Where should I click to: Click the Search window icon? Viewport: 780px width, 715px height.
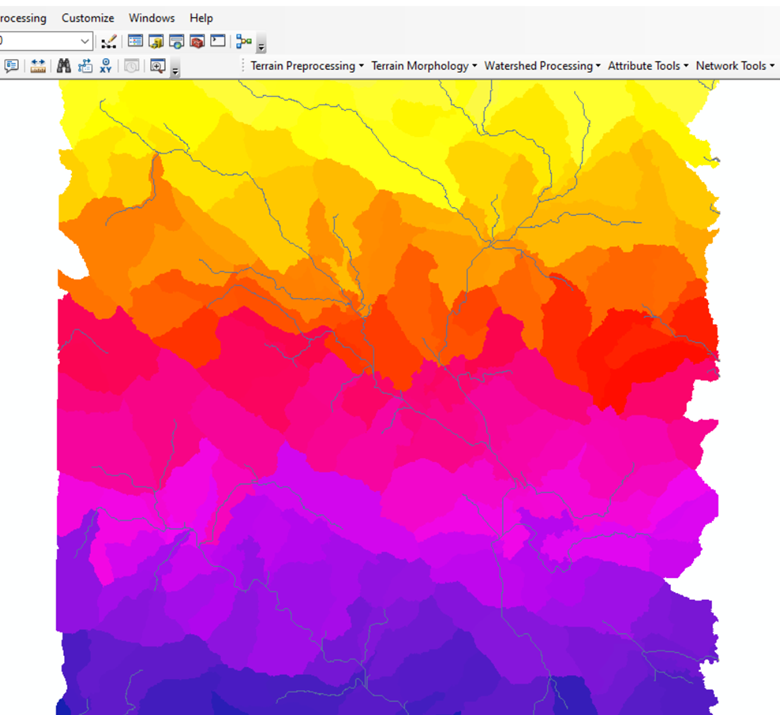176,42
